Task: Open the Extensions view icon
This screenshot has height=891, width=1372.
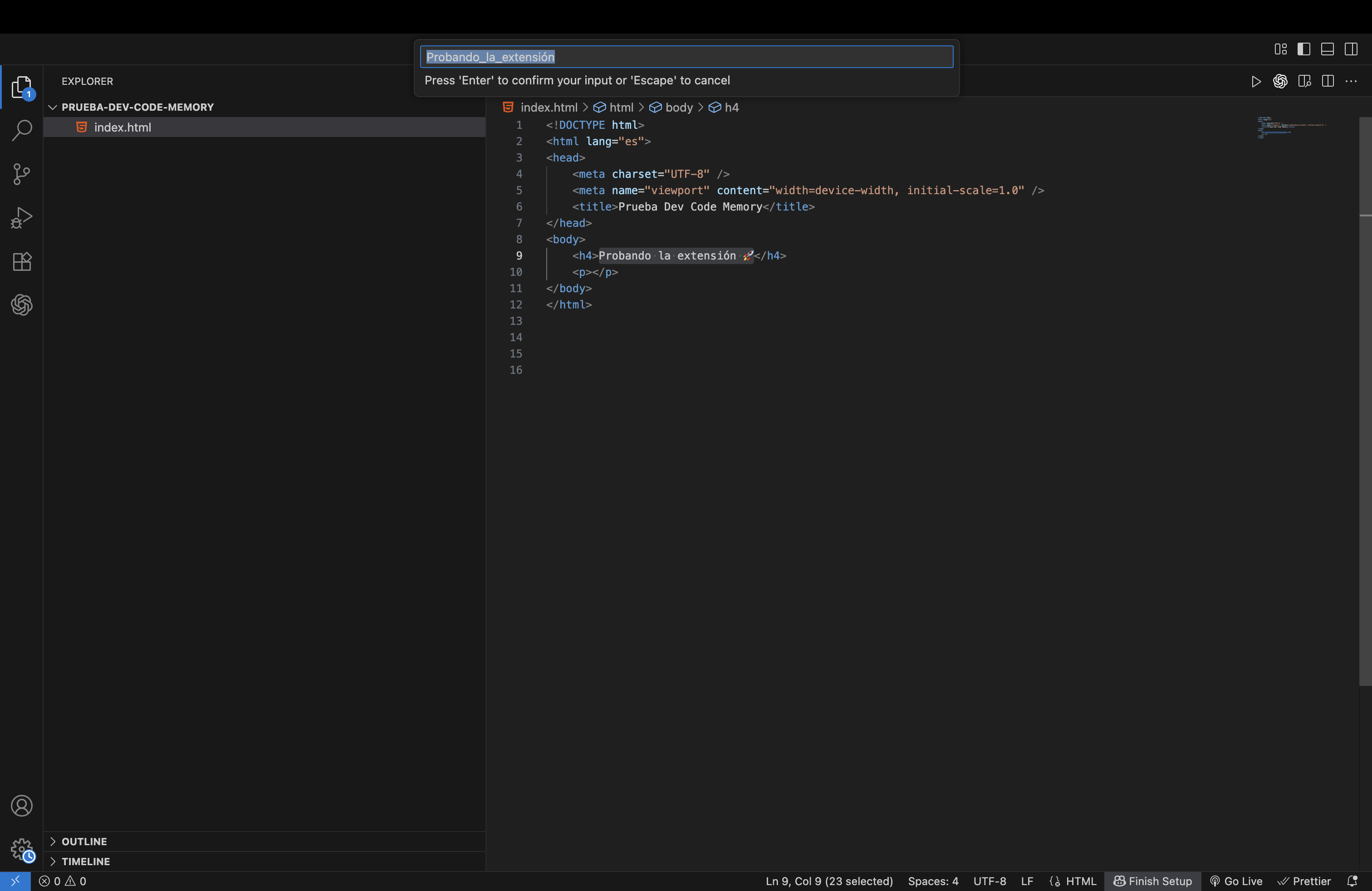Action: coord(21,262)
